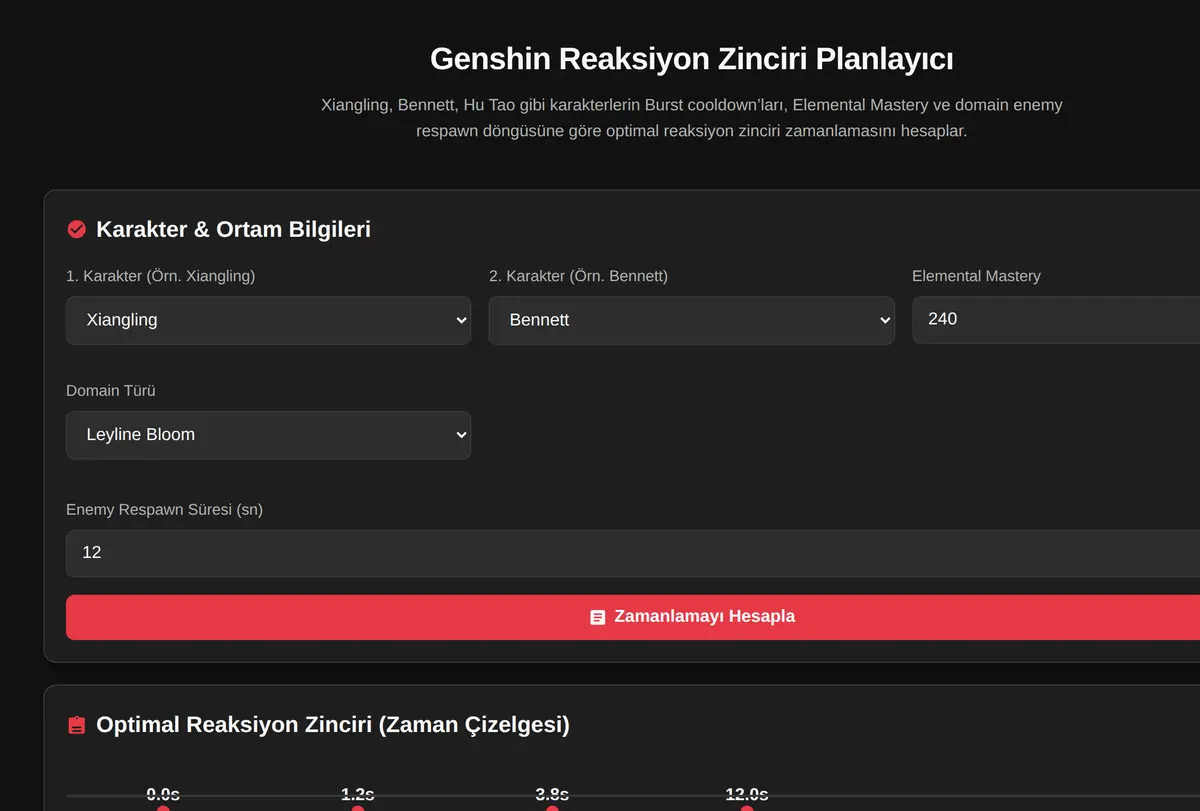Click the Genshin Reaksiyon Zinciri Planlayıcı heading

[691, 59]
